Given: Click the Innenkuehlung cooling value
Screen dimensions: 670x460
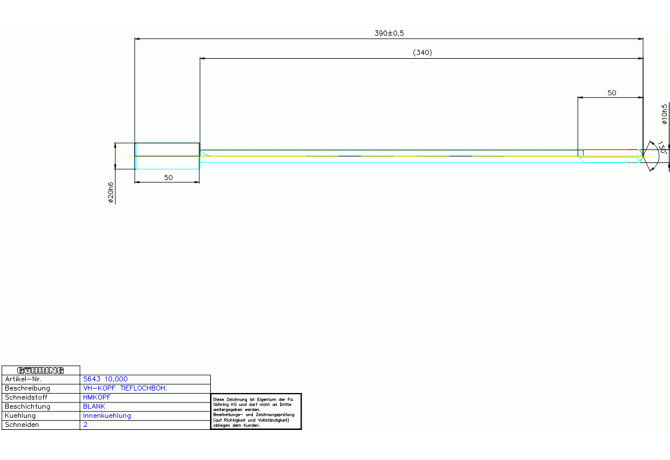Looking at the screenshot, I should (x=107, y=416).
